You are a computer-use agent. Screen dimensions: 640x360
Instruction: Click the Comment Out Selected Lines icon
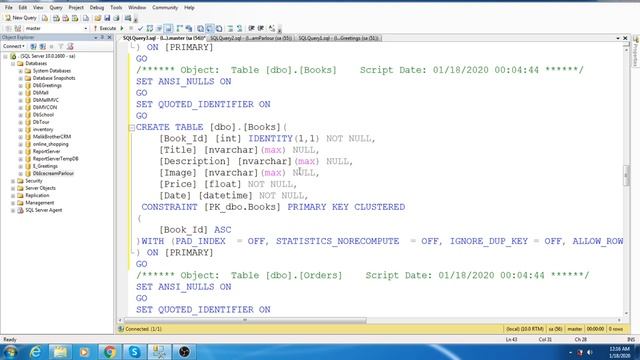pos(230,28)
